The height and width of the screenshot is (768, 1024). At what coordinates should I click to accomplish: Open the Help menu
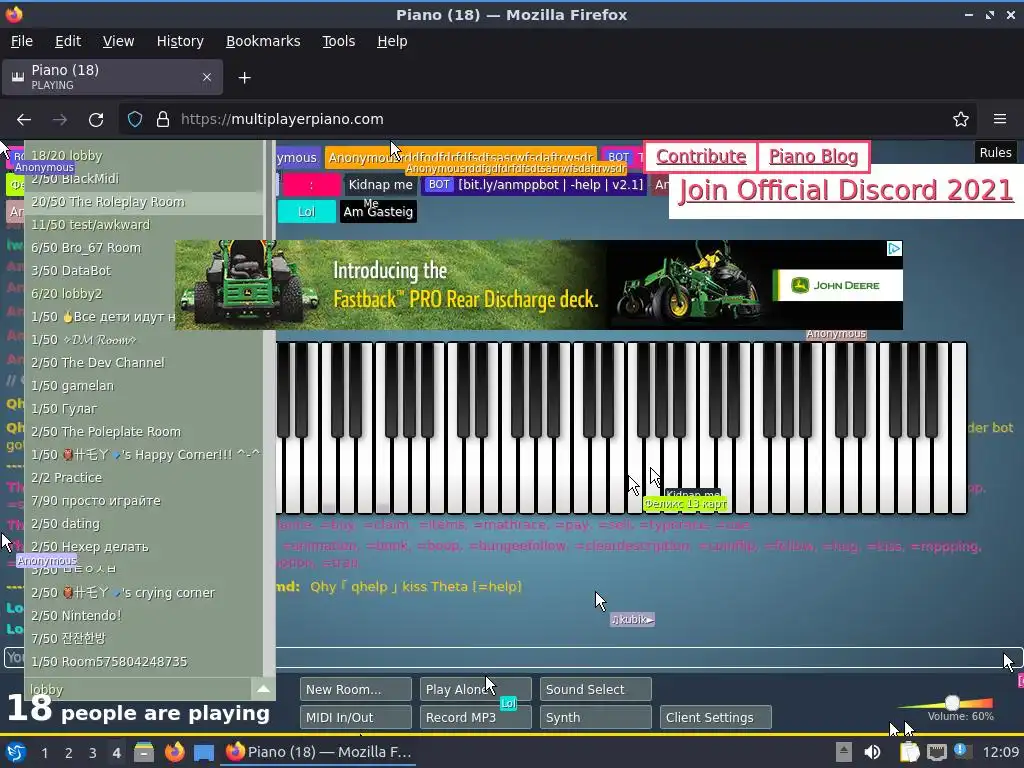[392, 41]
